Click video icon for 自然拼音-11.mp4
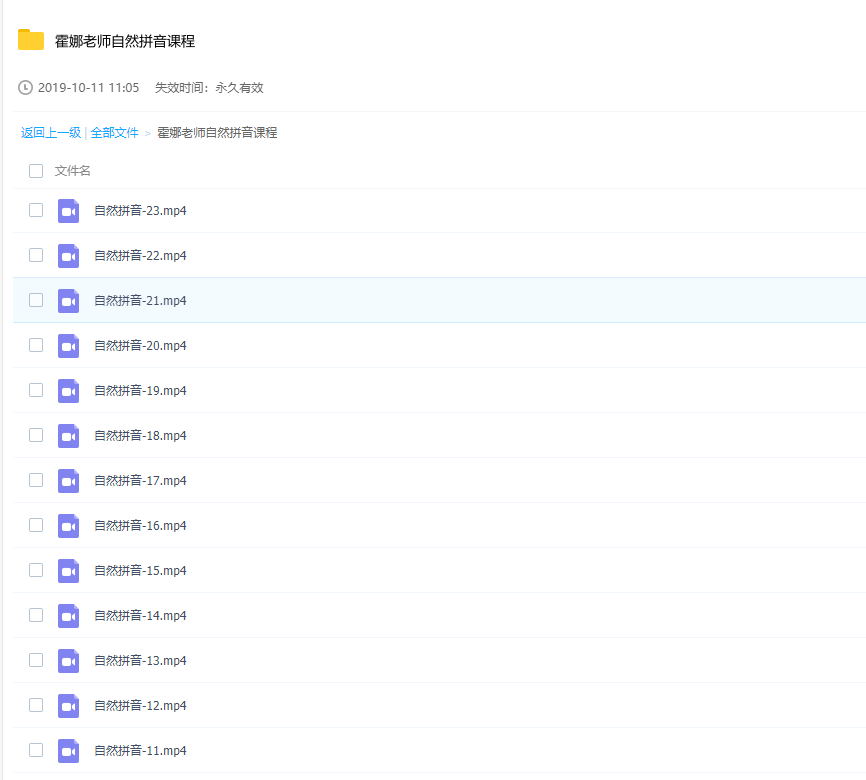Image resolution: width=866 pixels, height=780 pixels. pos(68,751)
